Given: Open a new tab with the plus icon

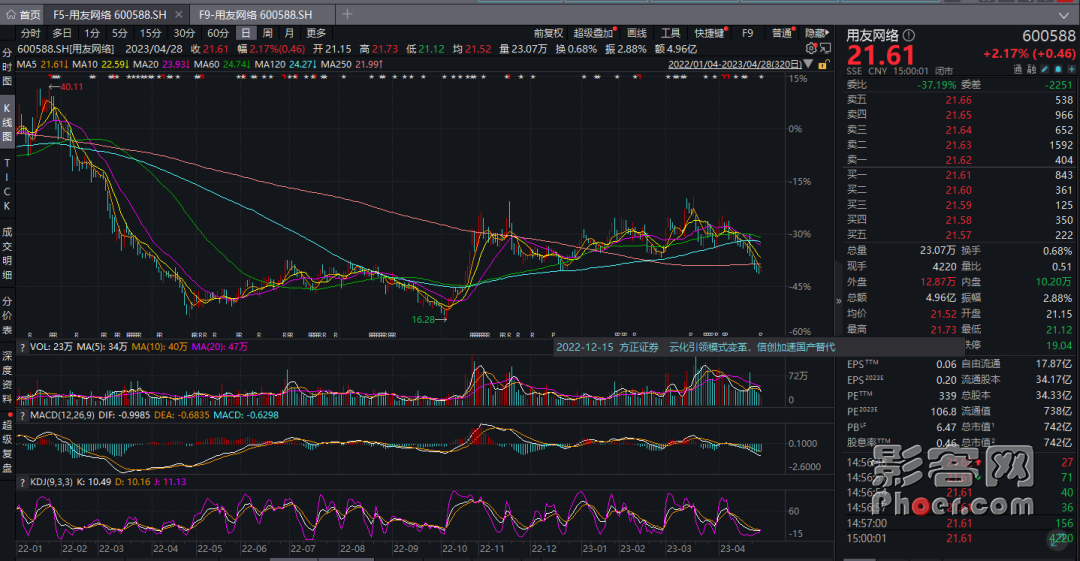Looking at the screenshot, I should 347,14.
